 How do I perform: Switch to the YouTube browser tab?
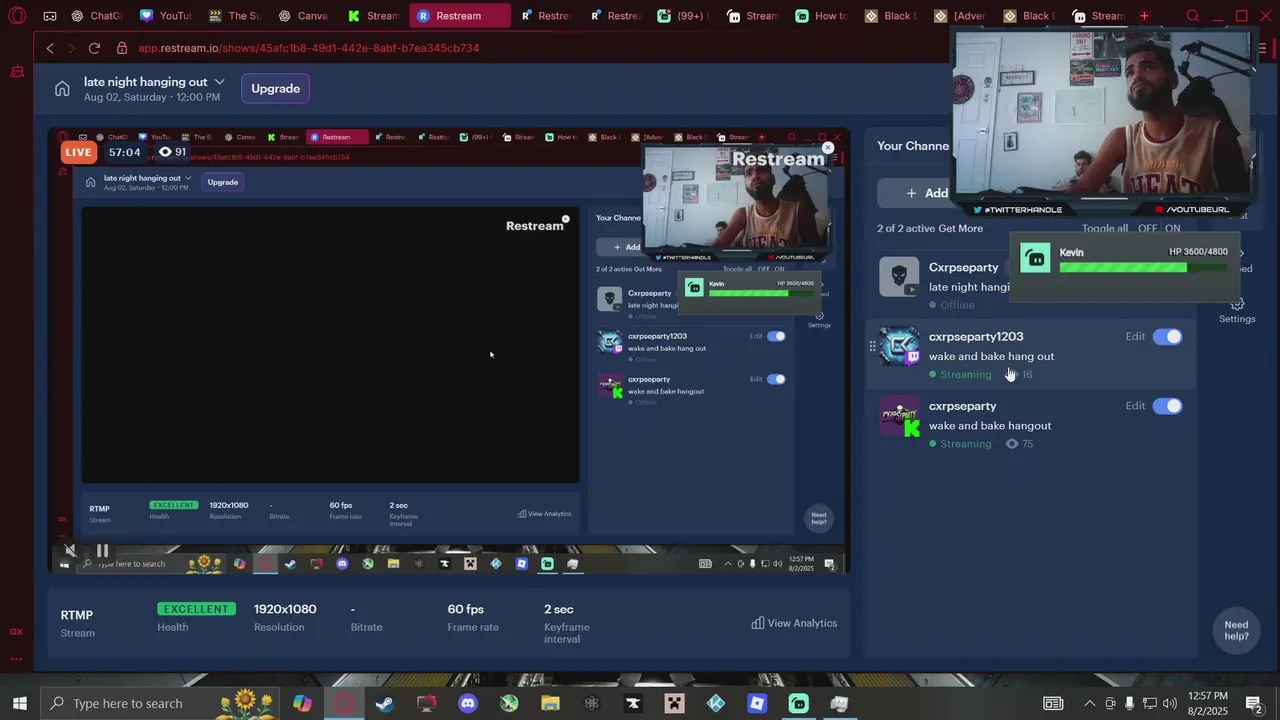click(x=166, y=16)
